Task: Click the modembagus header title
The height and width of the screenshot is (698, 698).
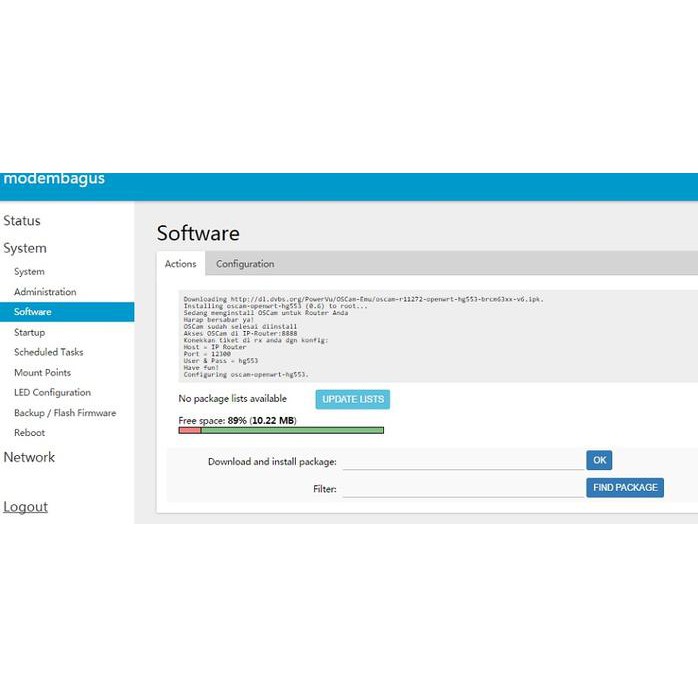Action: click(54, 179)
